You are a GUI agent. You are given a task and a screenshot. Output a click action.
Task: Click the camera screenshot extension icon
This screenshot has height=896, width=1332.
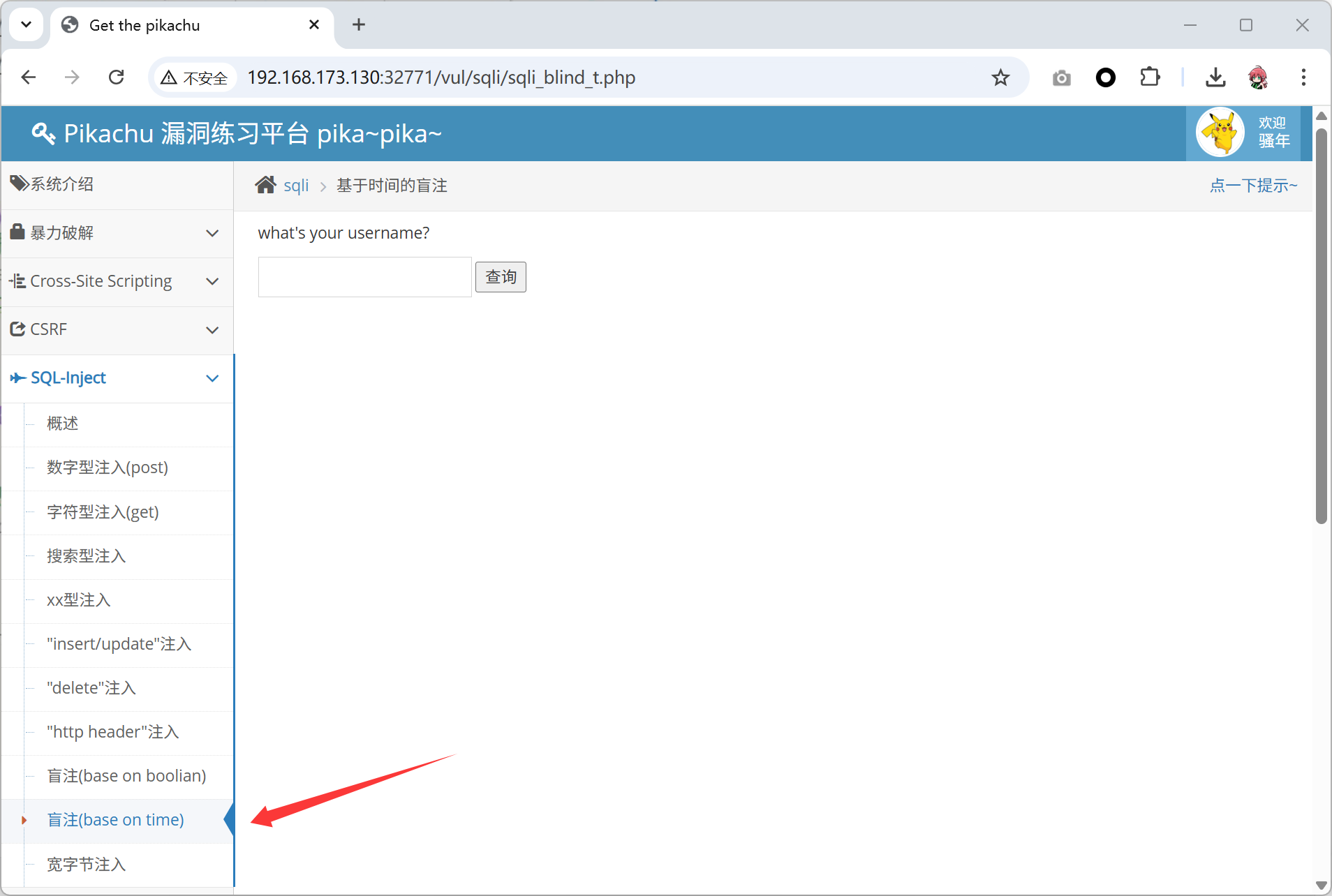point(1061,77)
